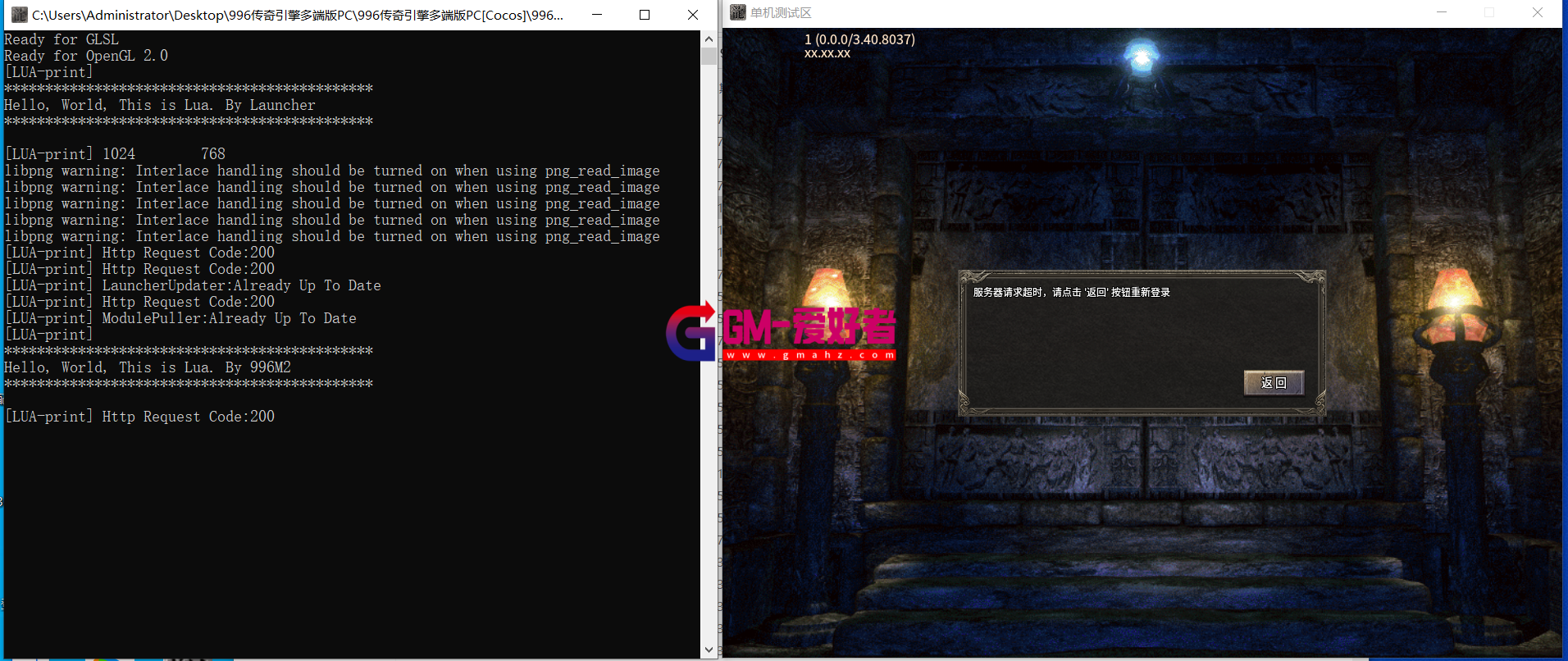Click the glowing blue orb at the top
The height and width of the screenshot is (661, 1568).
pos(1140,58)
